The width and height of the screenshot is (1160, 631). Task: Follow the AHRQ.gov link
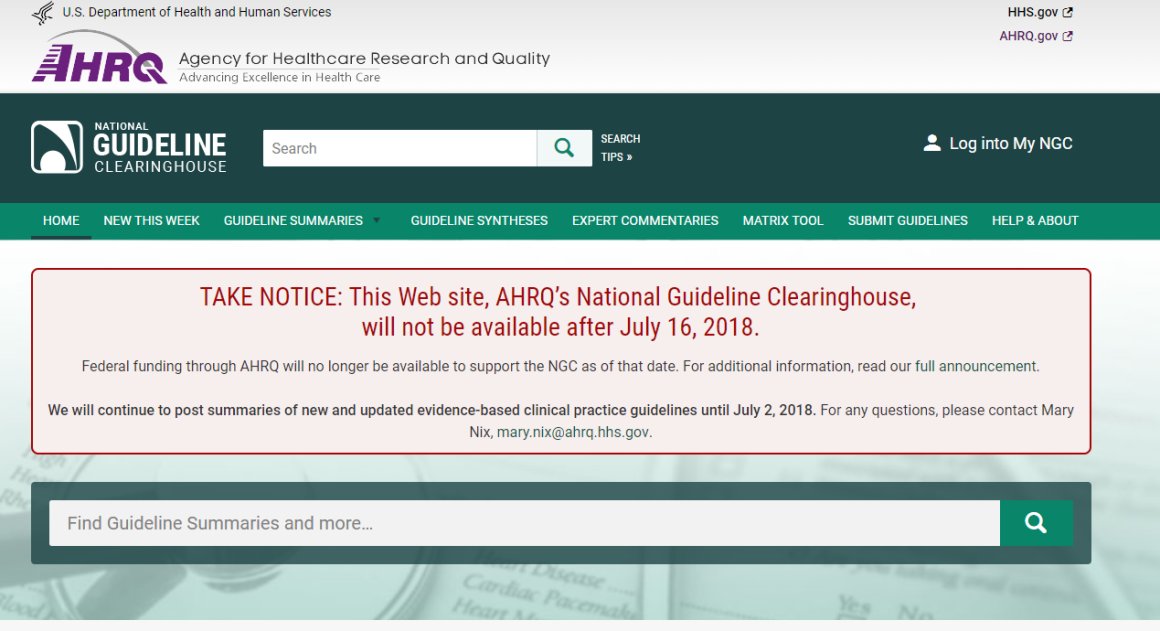tap(1028, 36)
